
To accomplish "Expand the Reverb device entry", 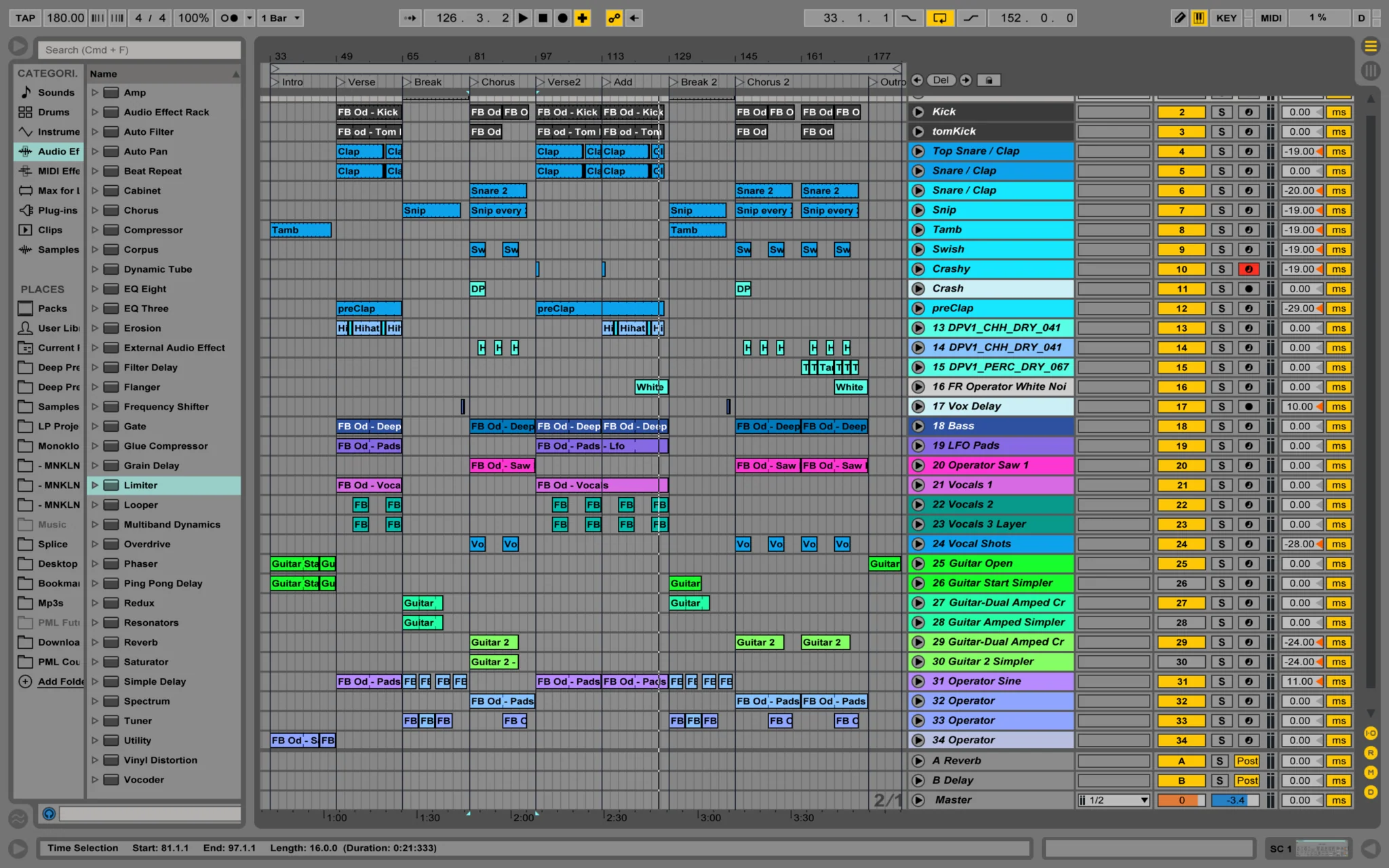I will point(95,642).
